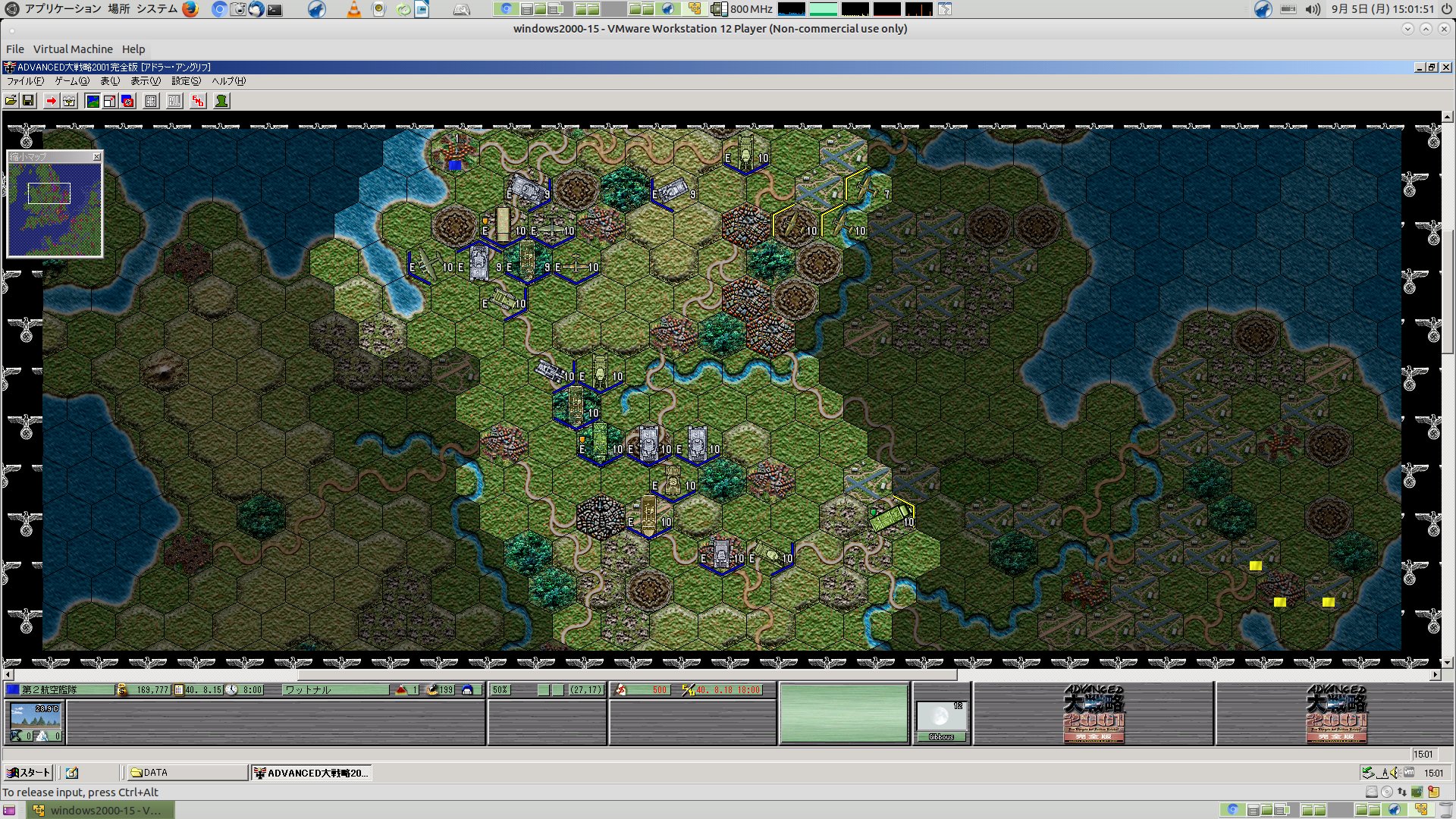Viewport: 1456px width, 819px height.
Task: Click the volume speaker icon in top panel
Action: (x=1313, y=9)
